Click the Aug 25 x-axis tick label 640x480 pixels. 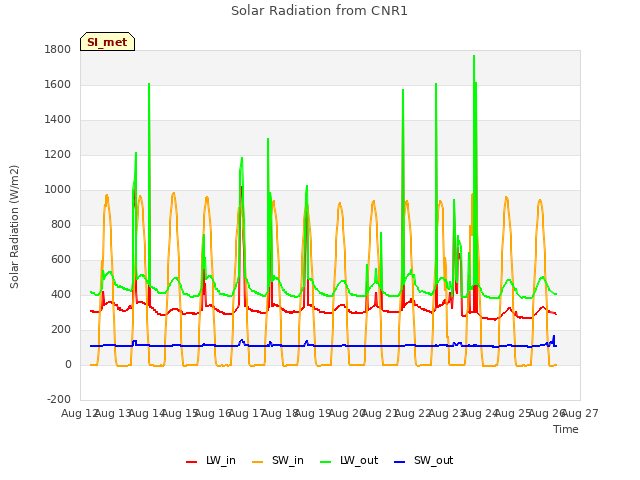513,413
